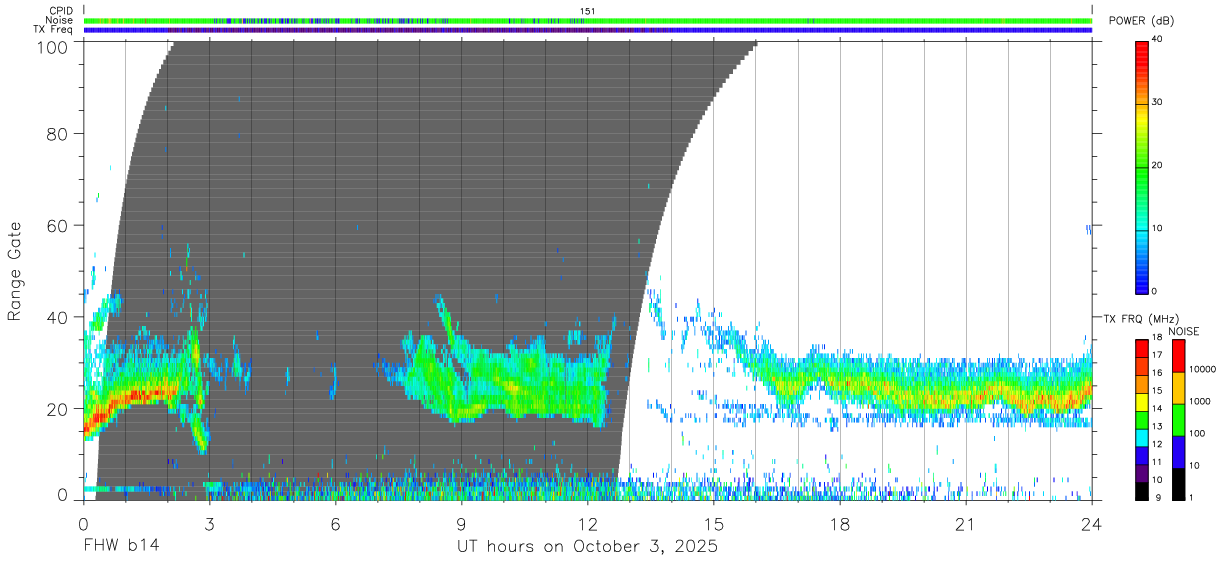Click the POWER (dB) colorbar title
The height and width of the screenshot is (567, 1228).
point(1141,21)
